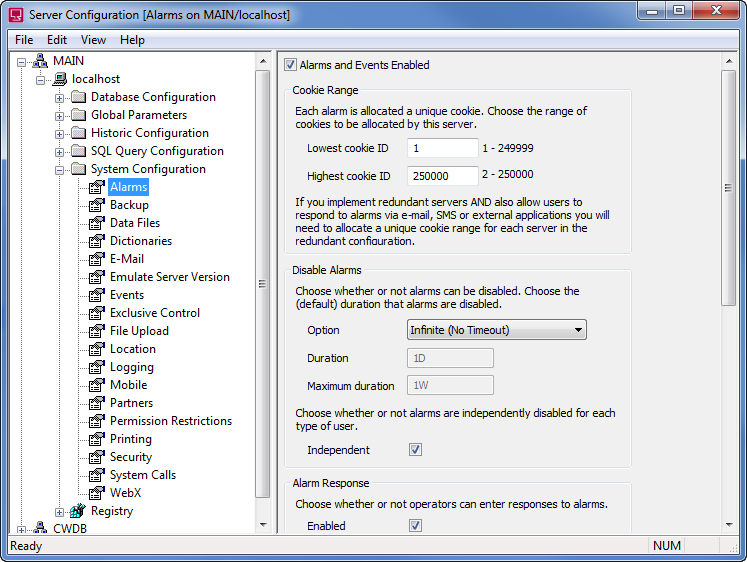The width and height of the screenshot is (747, 562).
Task: Toggle the Independent disable alarms checkbox
Action: coord(415,450)
